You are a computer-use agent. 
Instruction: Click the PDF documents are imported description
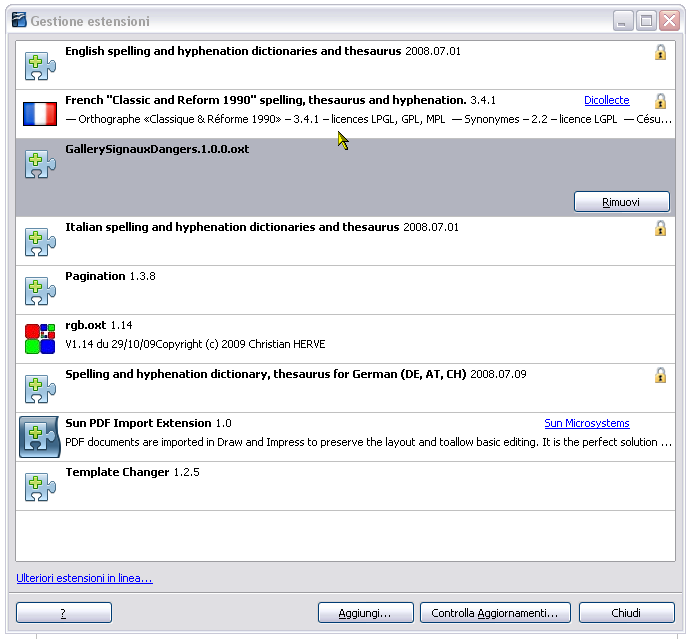tap(368, 442)
